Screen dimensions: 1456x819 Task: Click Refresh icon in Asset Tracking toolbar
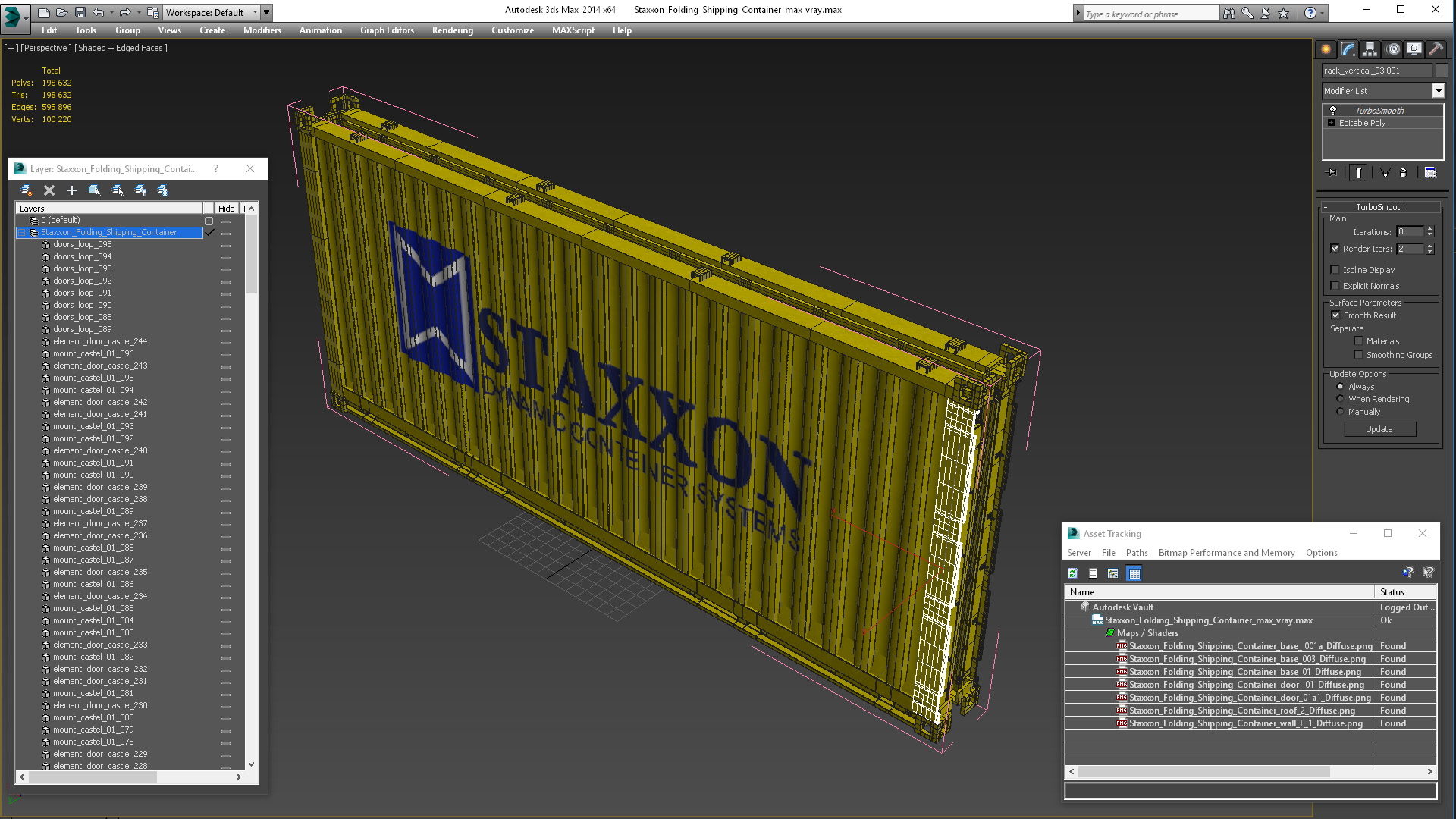click(1072, 573)
